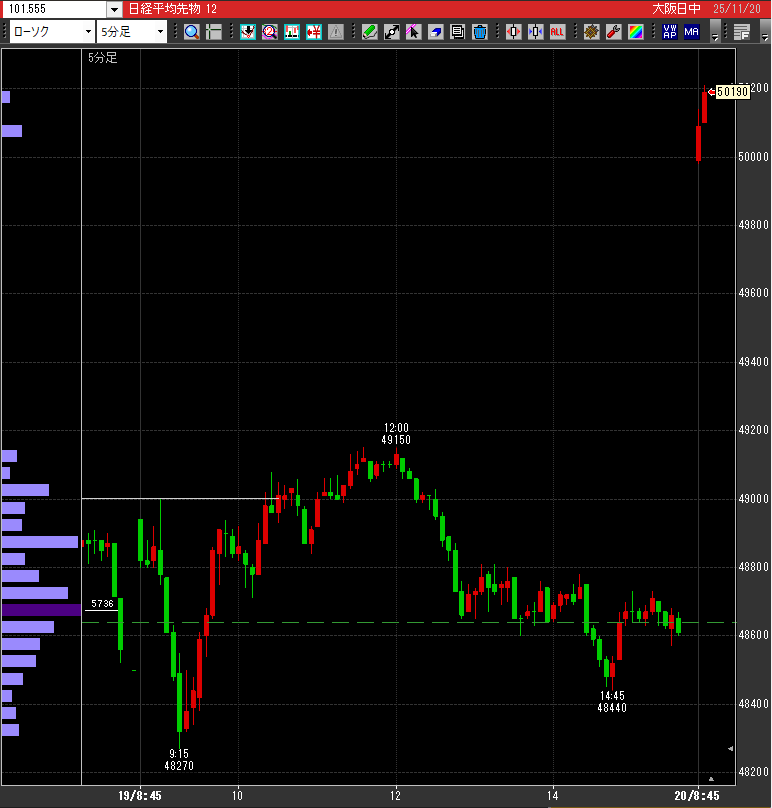Click the dark purple volume profile bar
Viewport: 772px width, 808px height.
(x=41, y=610)
